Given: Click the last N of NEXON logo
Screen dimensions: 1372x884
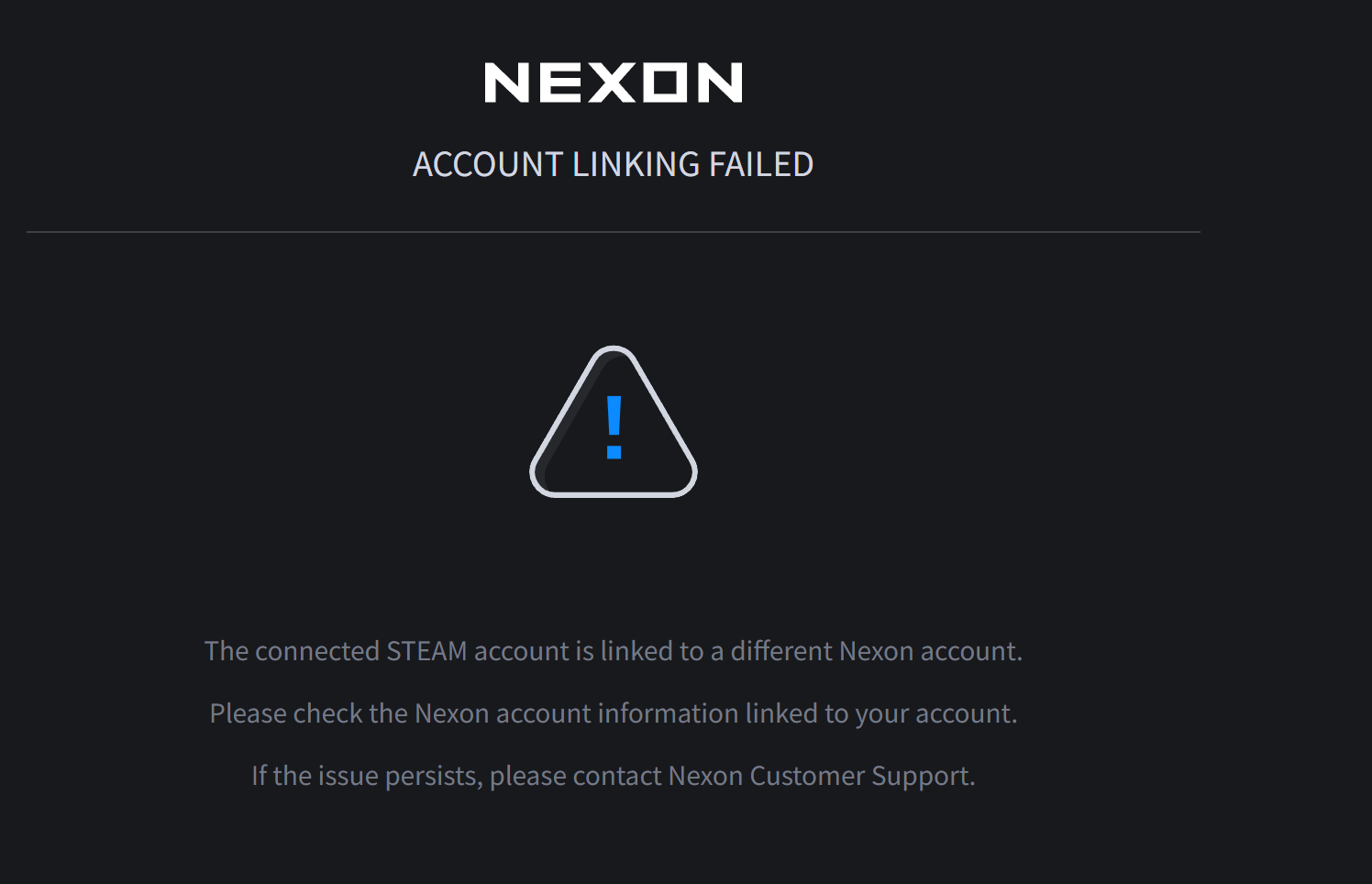Looking at the screenshot, I should (719, 83).
